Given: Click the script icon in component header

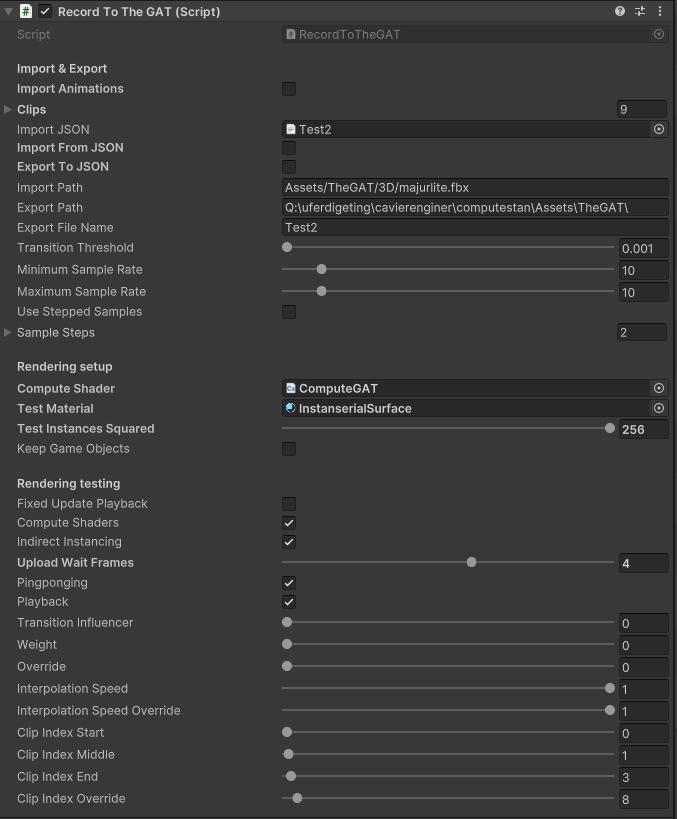Looking at the screenshot, I should [x=26, y=11].
